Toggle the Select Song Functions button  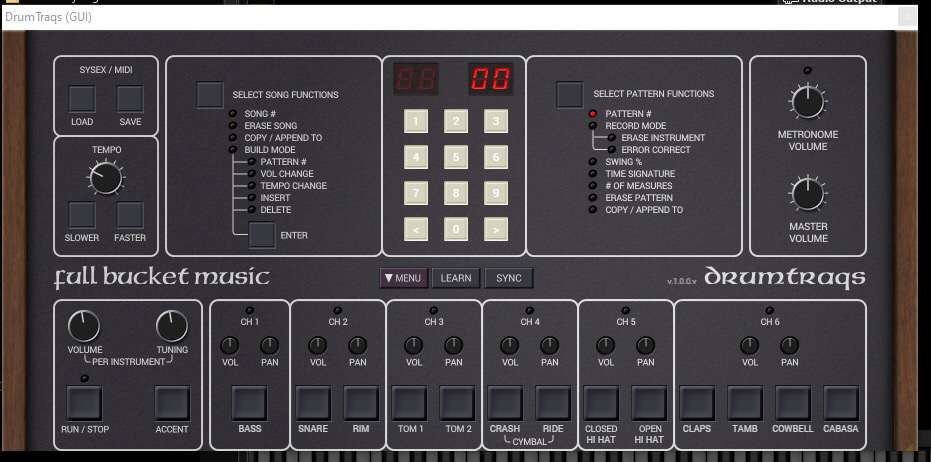210,95
